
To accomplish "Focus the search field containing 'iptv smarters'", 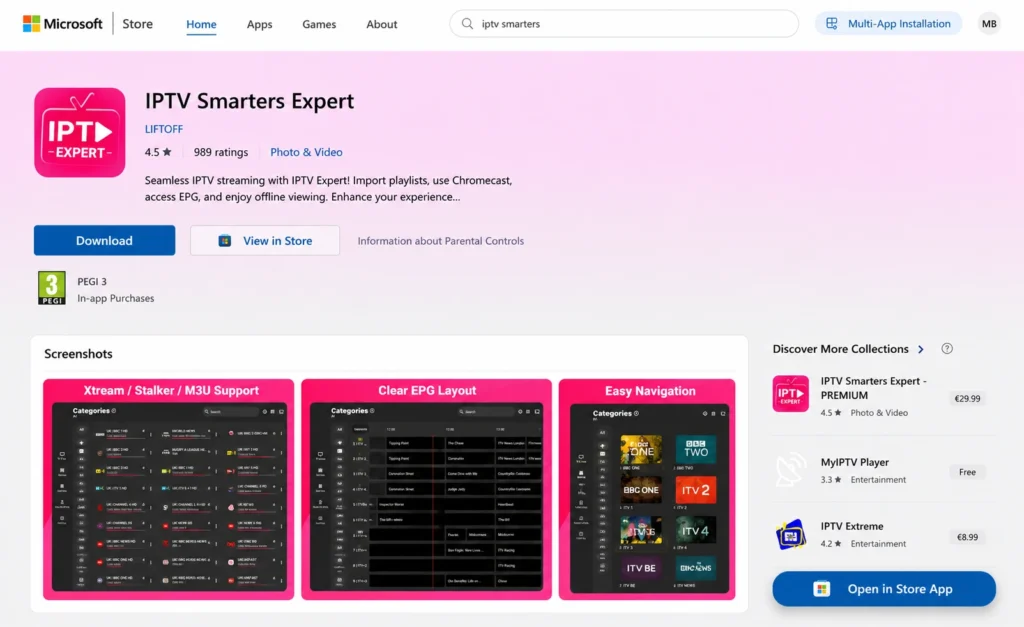I will [x=624, y=24].
